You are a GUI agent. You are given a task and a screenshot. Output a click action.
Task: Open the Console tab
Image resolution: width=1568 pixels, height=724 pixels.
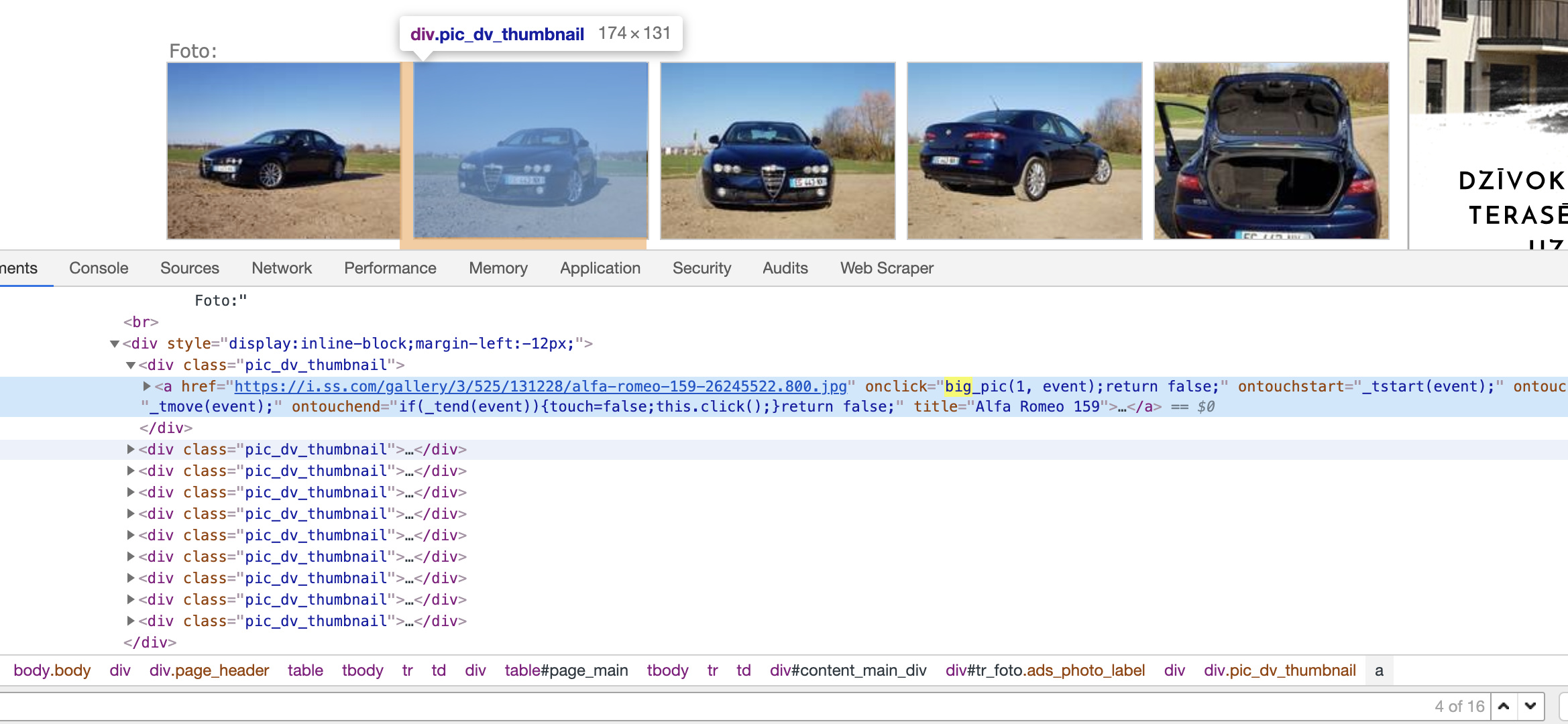pyautogui.click(x=99, y=268)
